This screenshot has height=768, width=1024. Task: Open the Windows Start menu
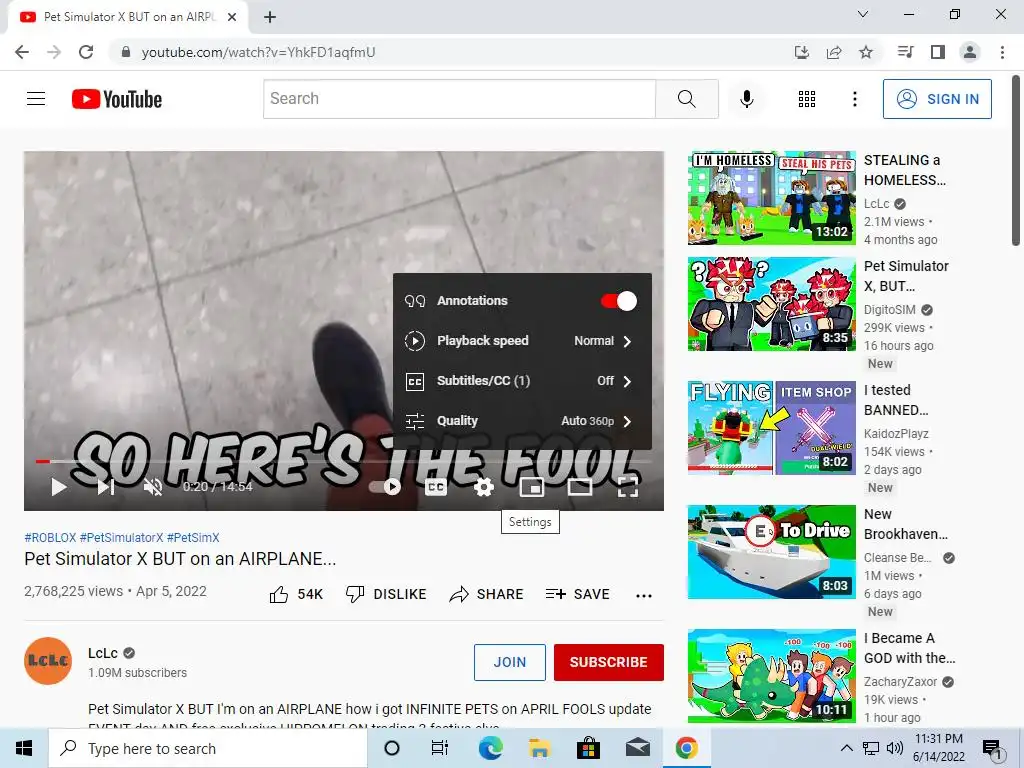coord(24,748)
